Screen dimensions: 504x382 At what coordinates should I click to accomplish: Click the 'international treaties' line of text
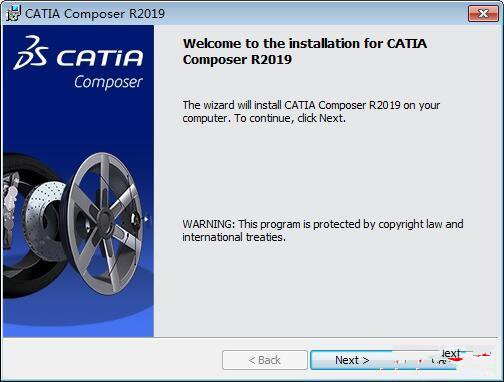[x=234, y=237]
